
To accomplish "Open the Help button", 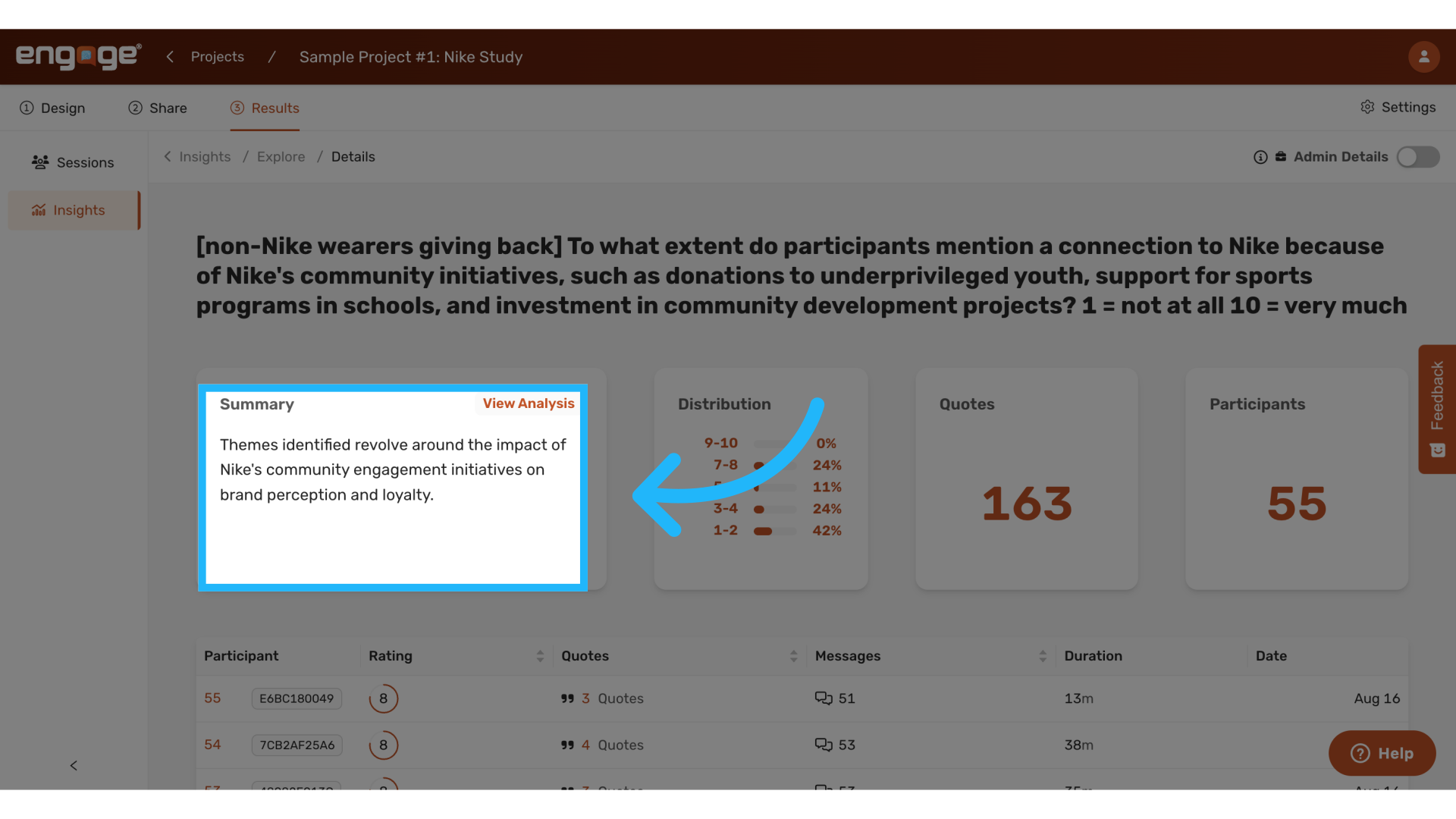I will (1382, 753).
